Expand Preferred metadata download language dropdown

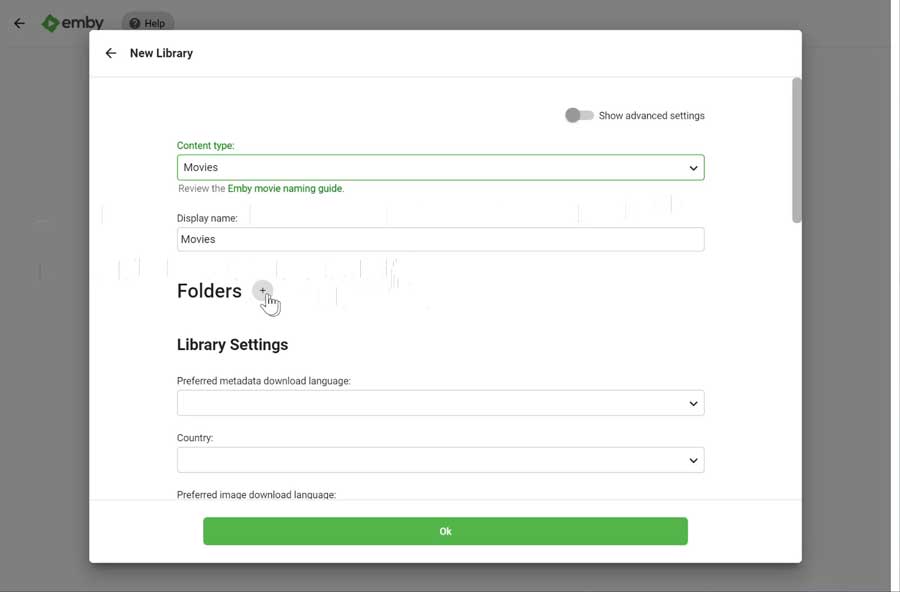pos(440,403)
